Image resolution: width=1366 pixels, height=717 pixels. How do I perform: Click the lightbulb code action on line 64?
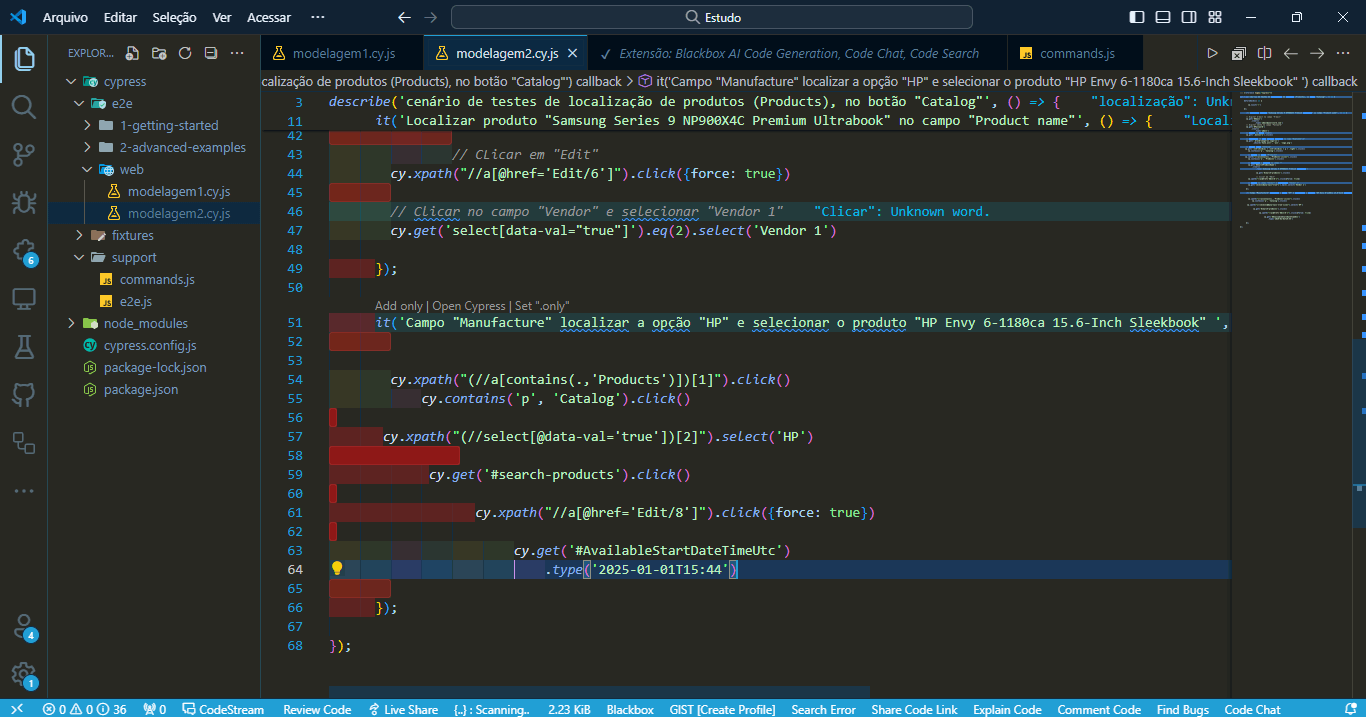pos(337,568)
